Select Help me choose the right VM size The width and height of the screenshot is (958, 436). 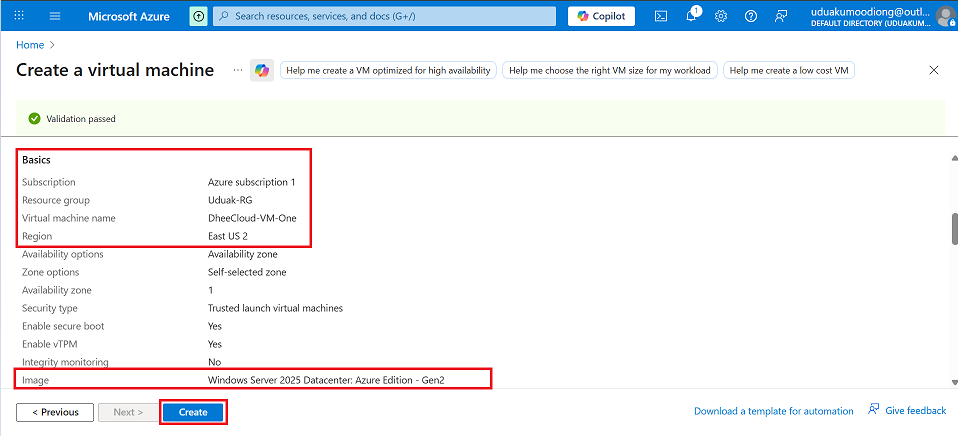tap(610, 71)
